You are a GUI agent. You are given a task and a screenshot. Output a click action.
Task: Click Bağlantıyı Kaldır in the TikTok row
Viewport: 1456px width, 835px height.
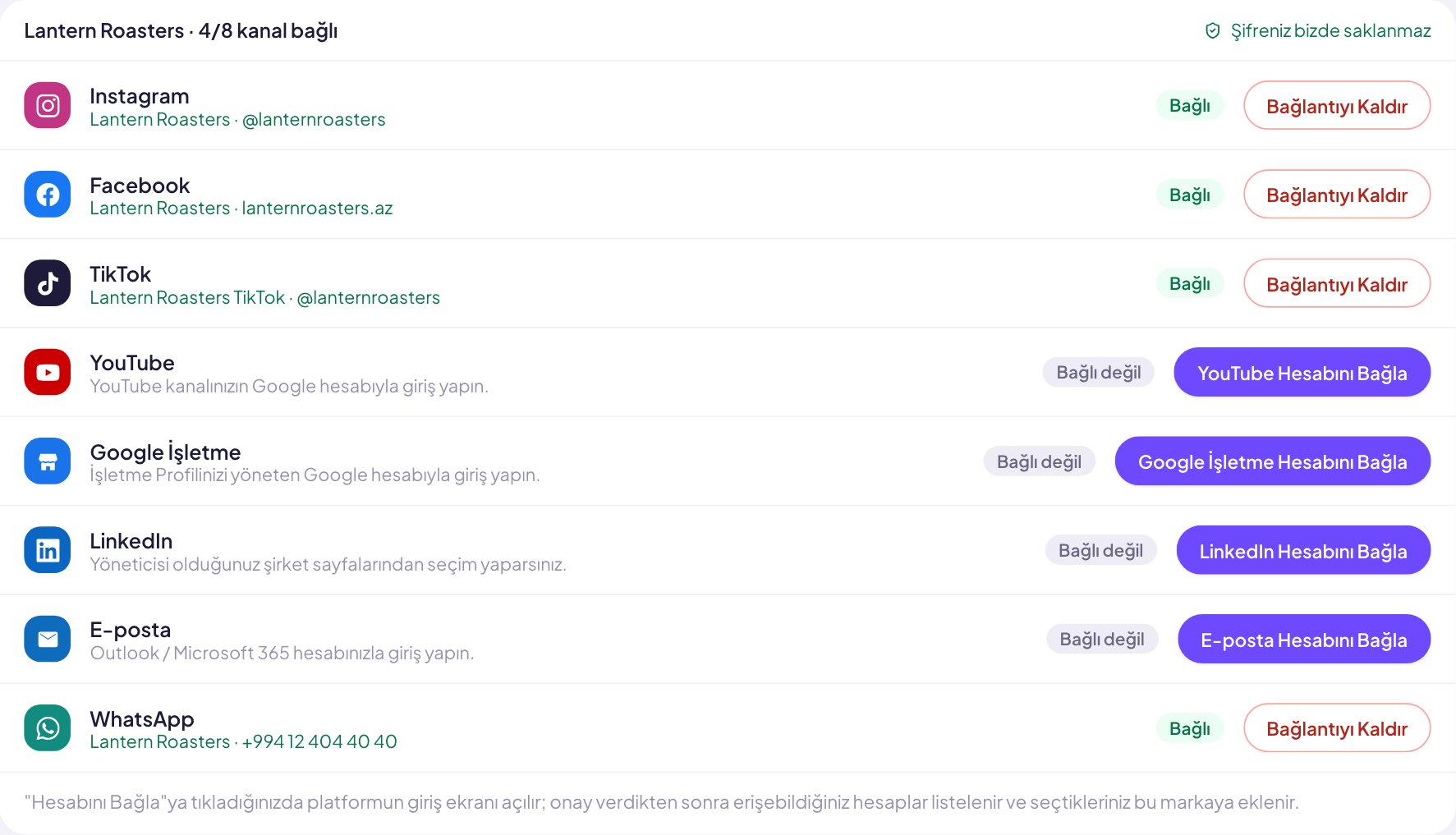(x=1337, y=283)
